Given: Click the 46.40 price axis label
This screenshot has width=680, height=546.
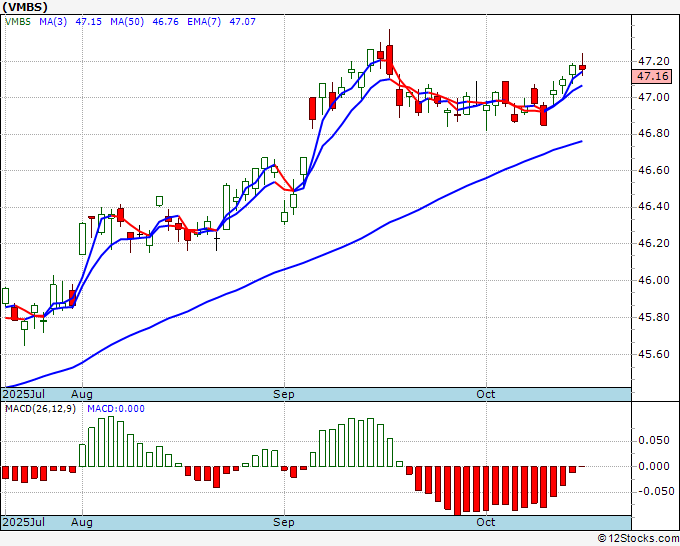Looking at the screenshot, I should click(654, 207).
